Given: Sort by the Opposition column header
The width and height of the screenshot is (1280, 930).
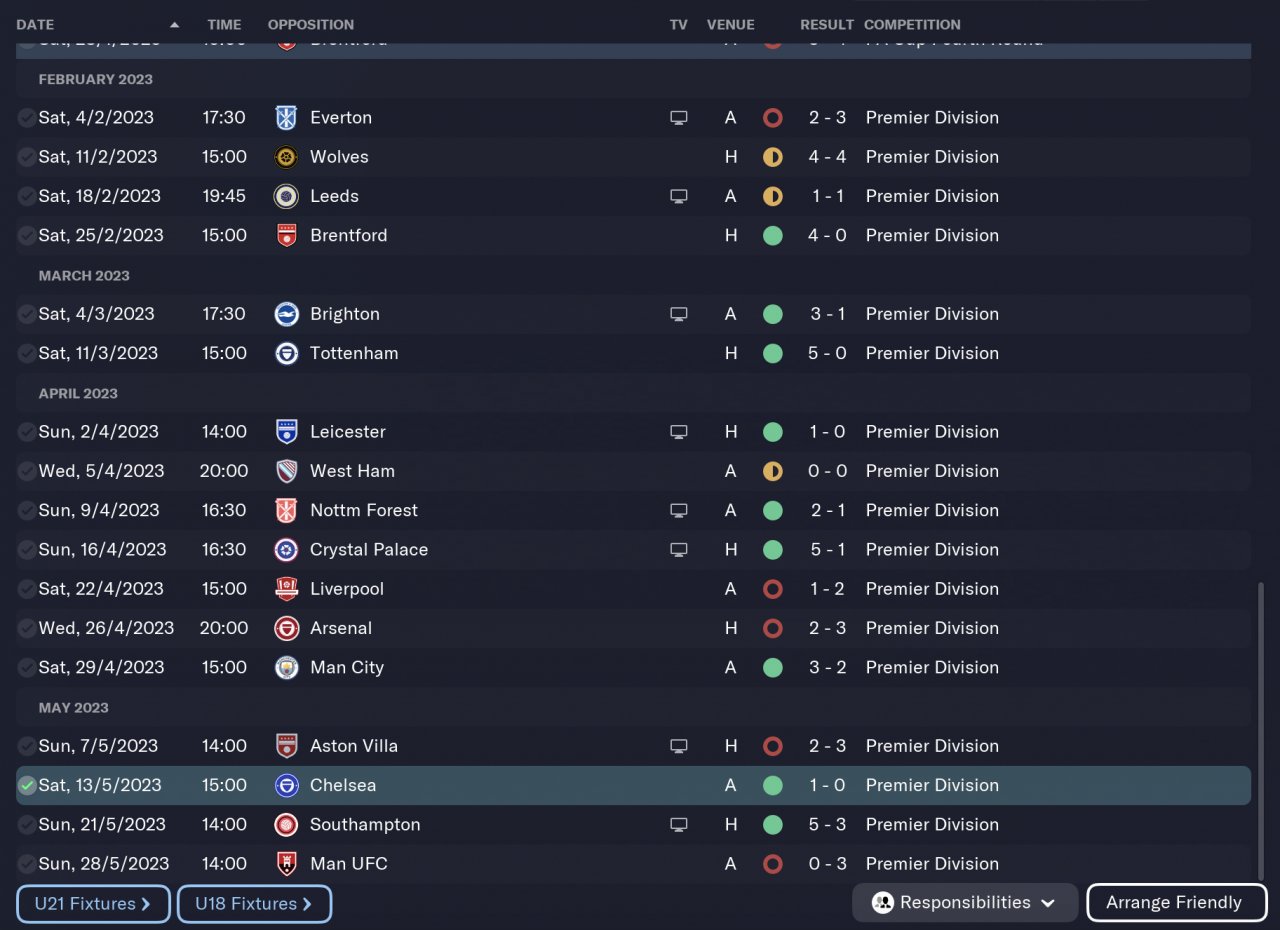Looking at the screenshot, I should (311, 24).
